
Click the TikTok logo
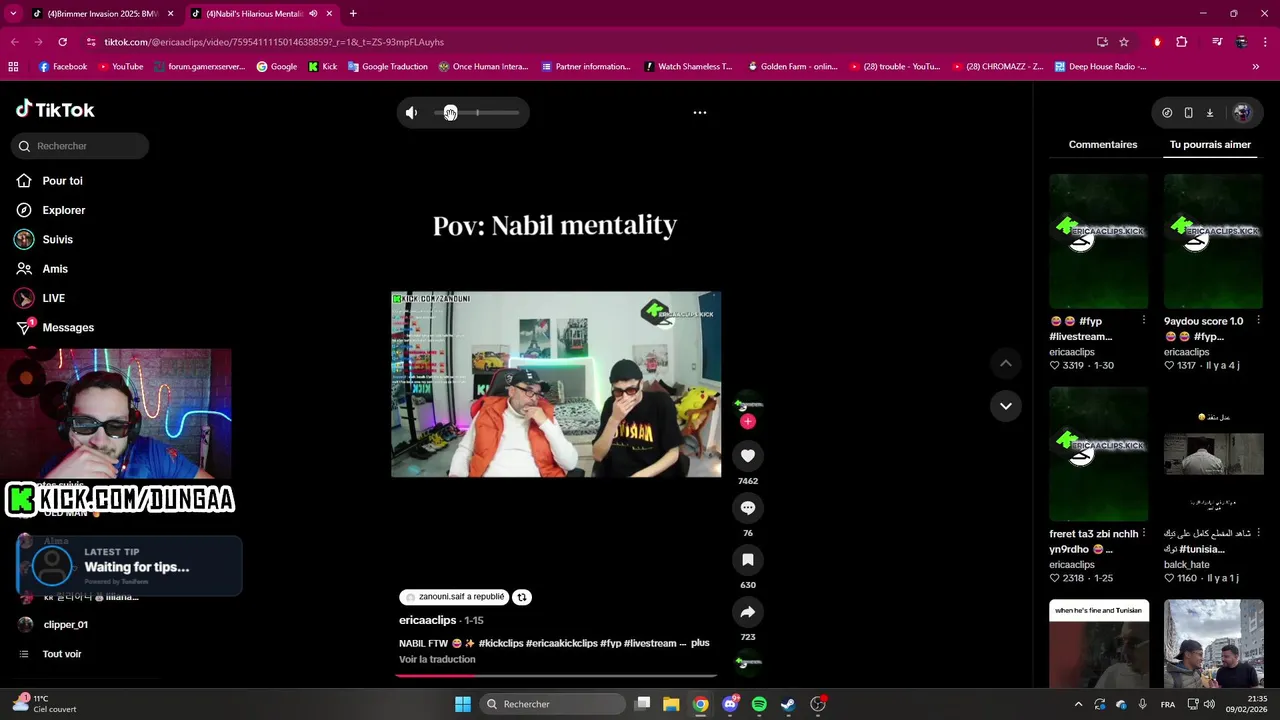coord(55,109)
